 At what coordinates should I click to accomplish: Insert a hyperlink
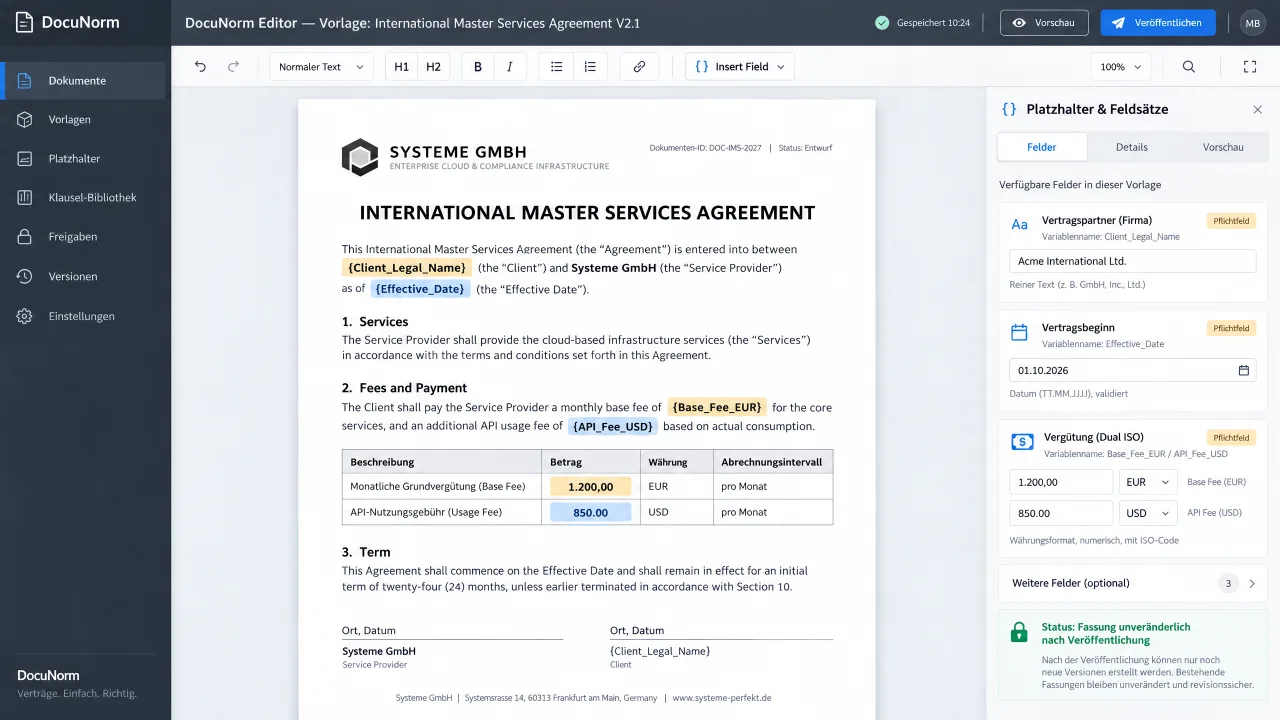639,67
